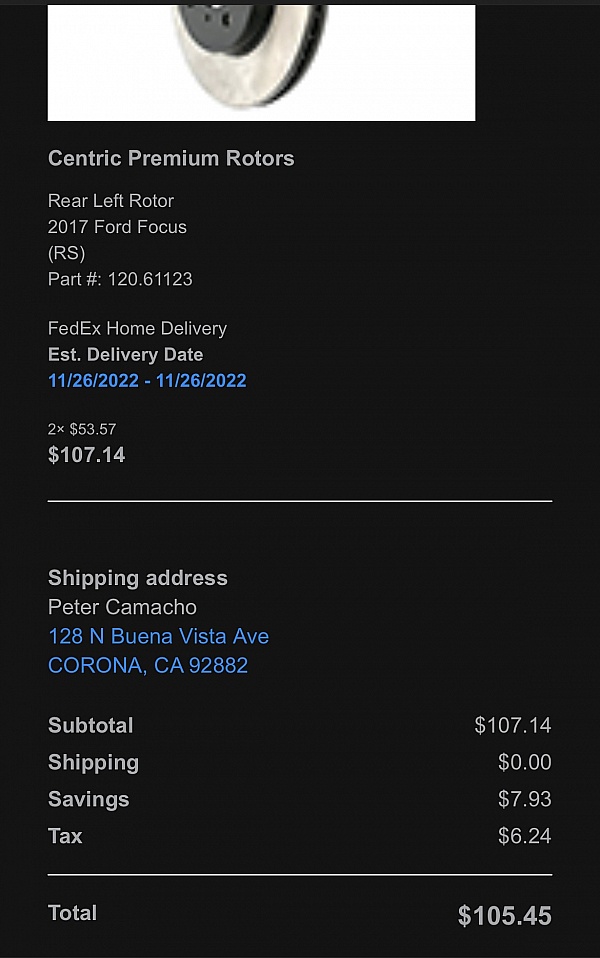Click the Total amount $105.45
Image resolution: width=600 pixels, height=958 pixels.
tap(504, 915)
